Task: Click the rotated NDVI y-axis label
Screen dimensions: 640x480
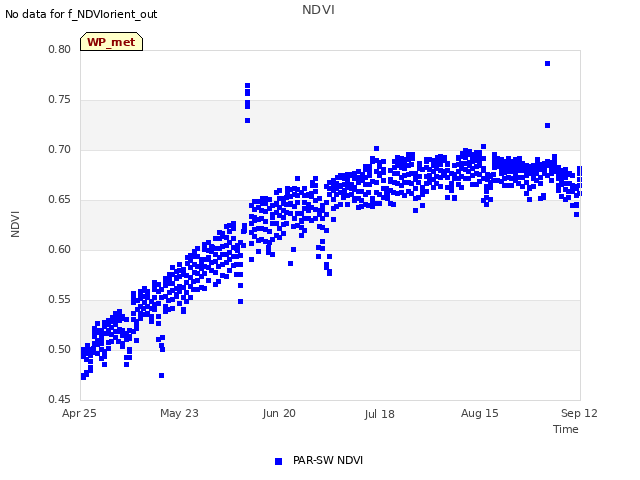Action: click(x=15, y=224)
